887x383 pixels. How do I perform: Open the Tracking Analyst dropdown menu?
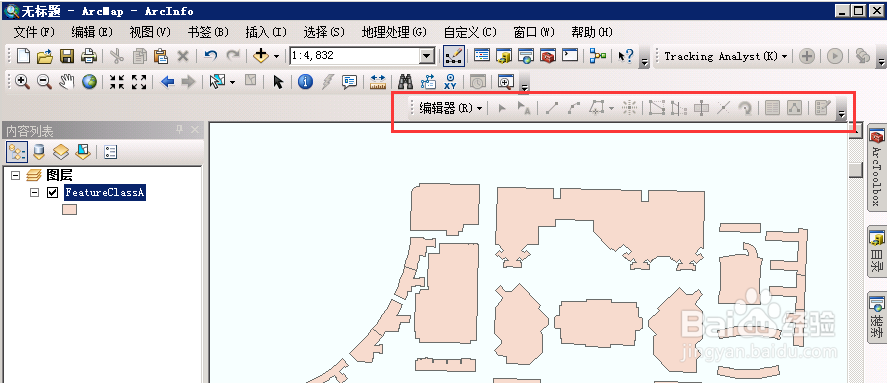coord(726,56)
